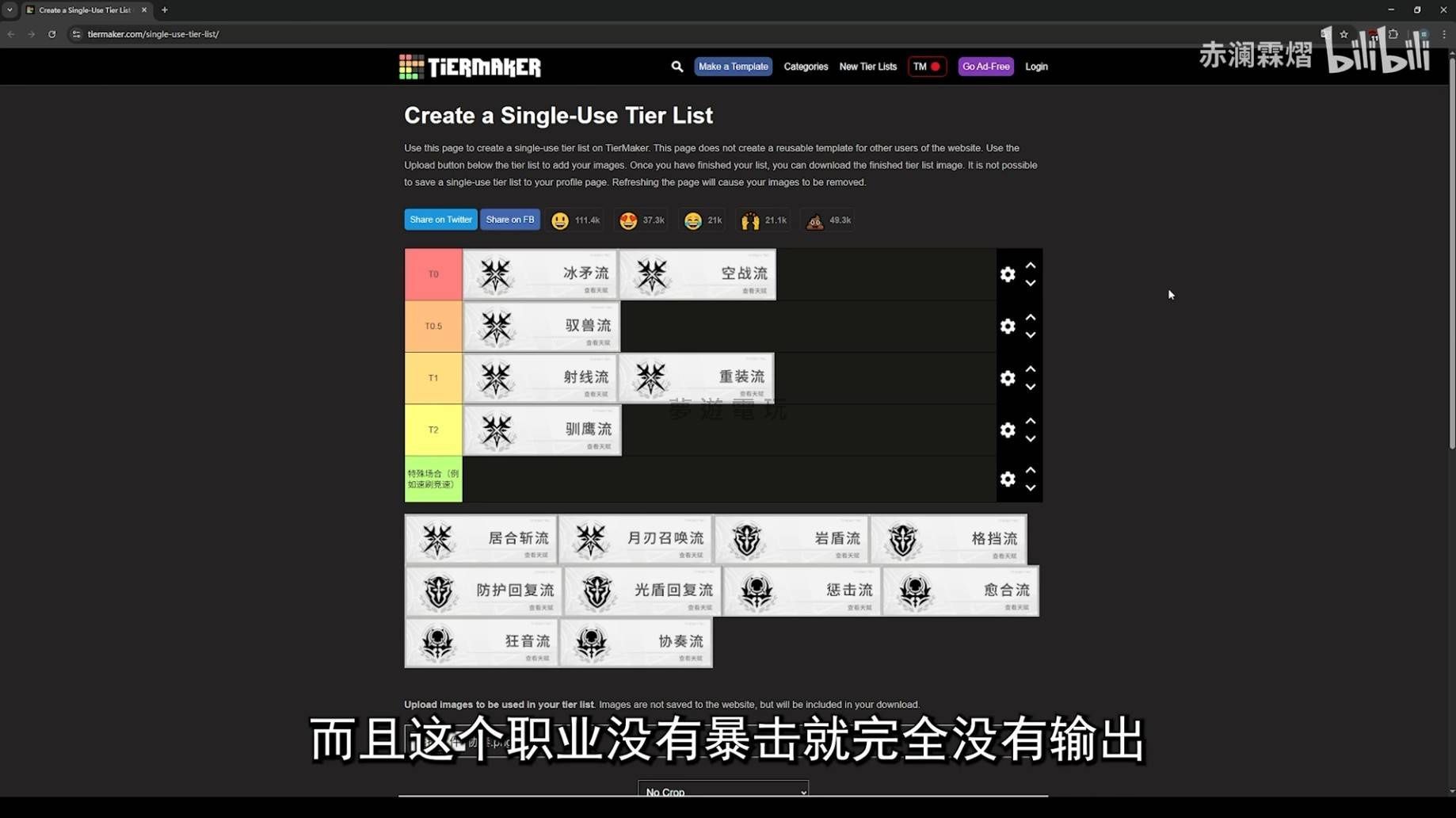This screenshot has width=1456, height=818.
Task: Move the T1 row down
Action: pos(1031,387)
